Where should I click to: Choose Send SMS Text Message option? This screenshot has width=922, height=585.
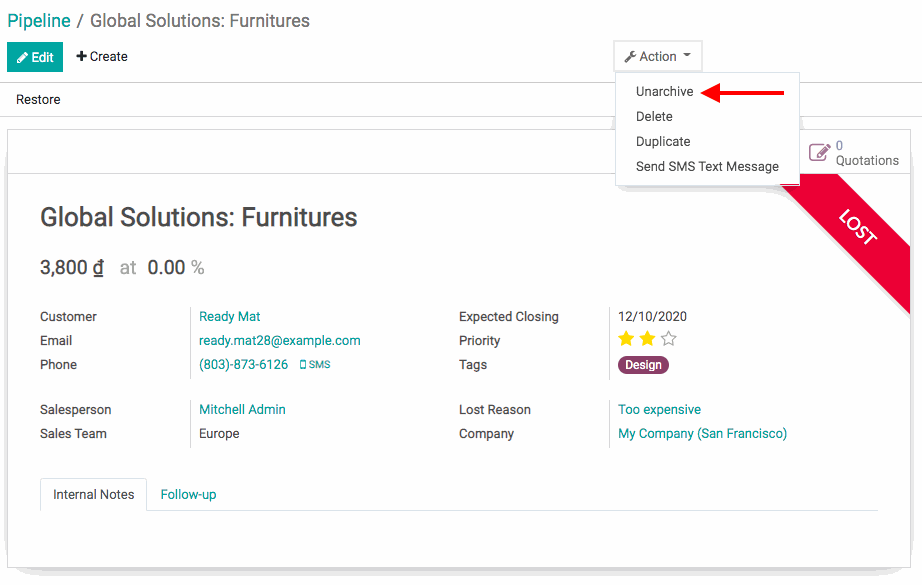pos(707,167)
